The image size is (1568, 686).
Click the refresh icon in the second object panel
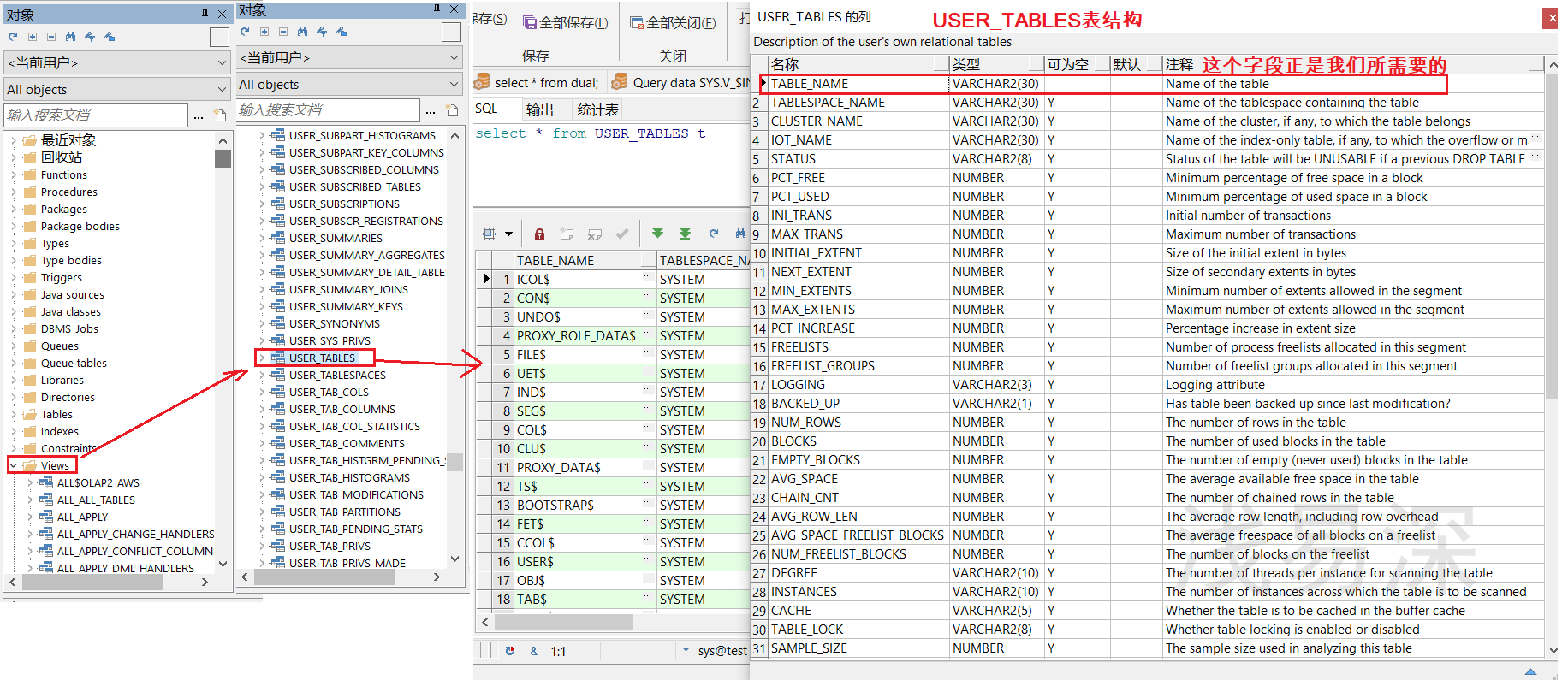click(245, 32)
